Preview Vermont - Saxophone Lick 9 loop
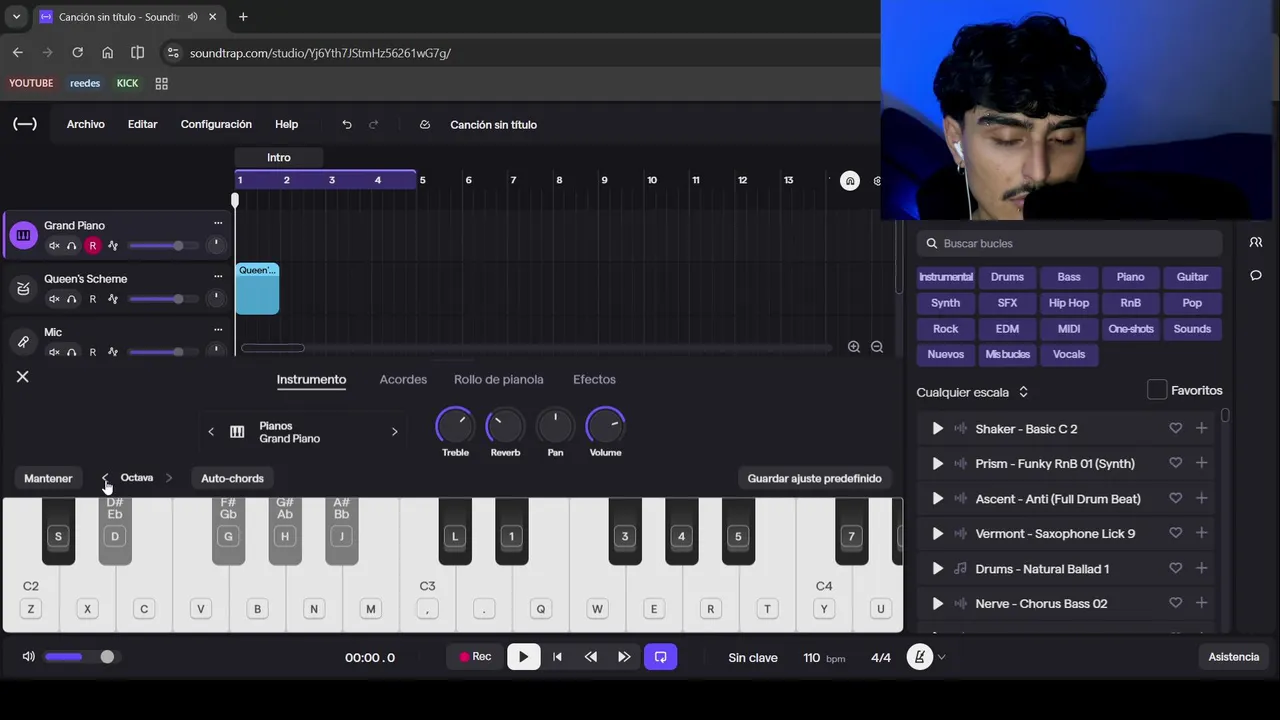This screenshot has height=720, width=1280. (x=937, y=534)
